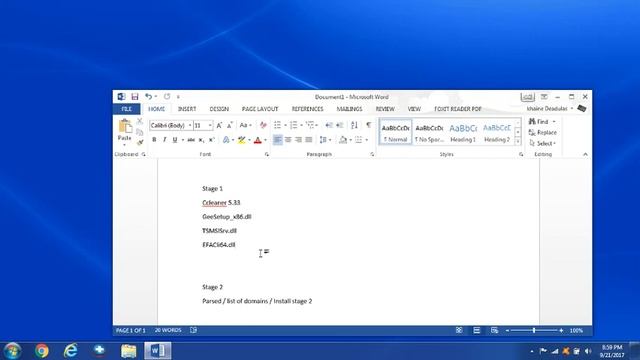Open line spacing options
The width and height of the screenshot is (640, 360).
(325, 140)
